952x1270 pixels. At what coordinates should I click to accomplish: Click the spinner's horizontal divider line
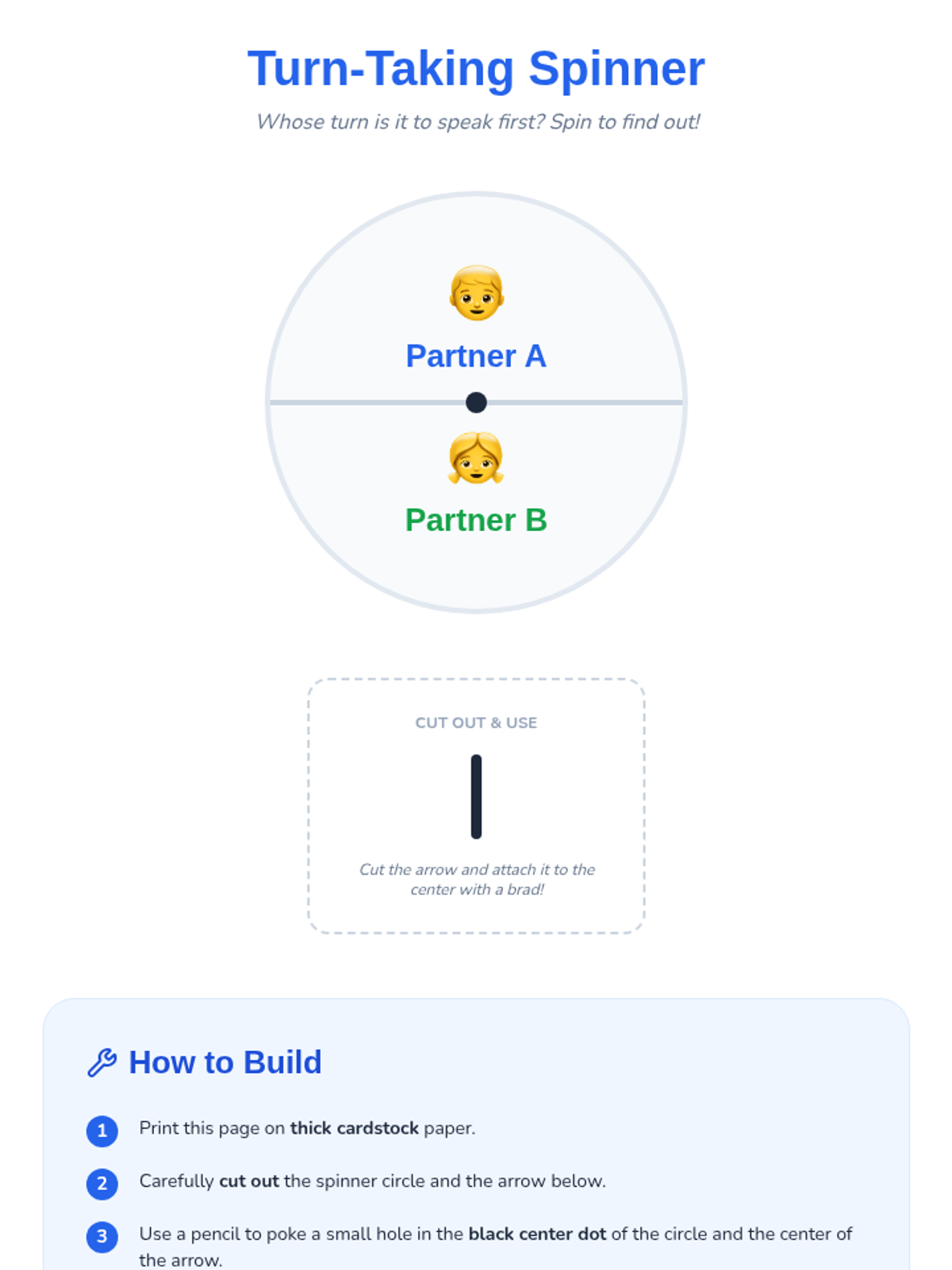[357, 402]
